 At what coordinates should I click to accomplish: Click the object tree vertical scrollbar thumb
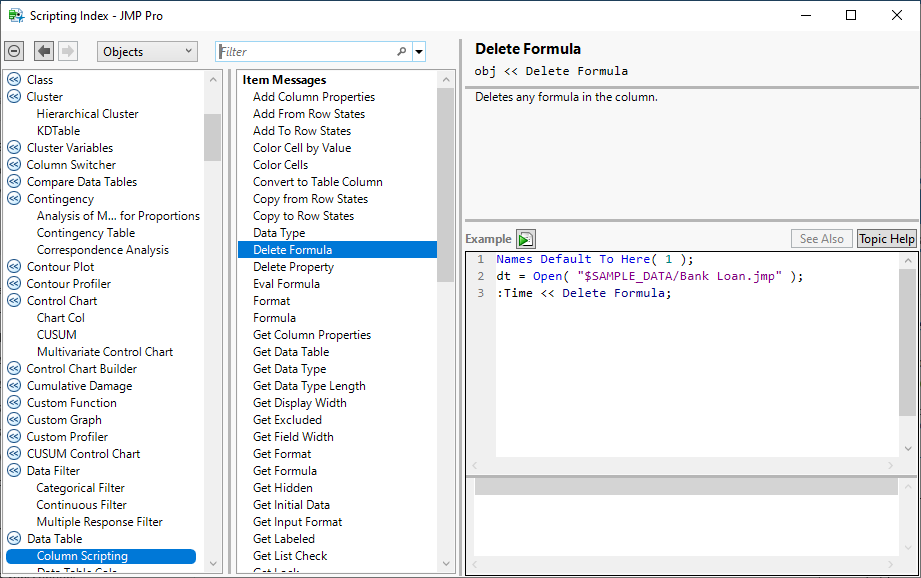coord(212,137)
